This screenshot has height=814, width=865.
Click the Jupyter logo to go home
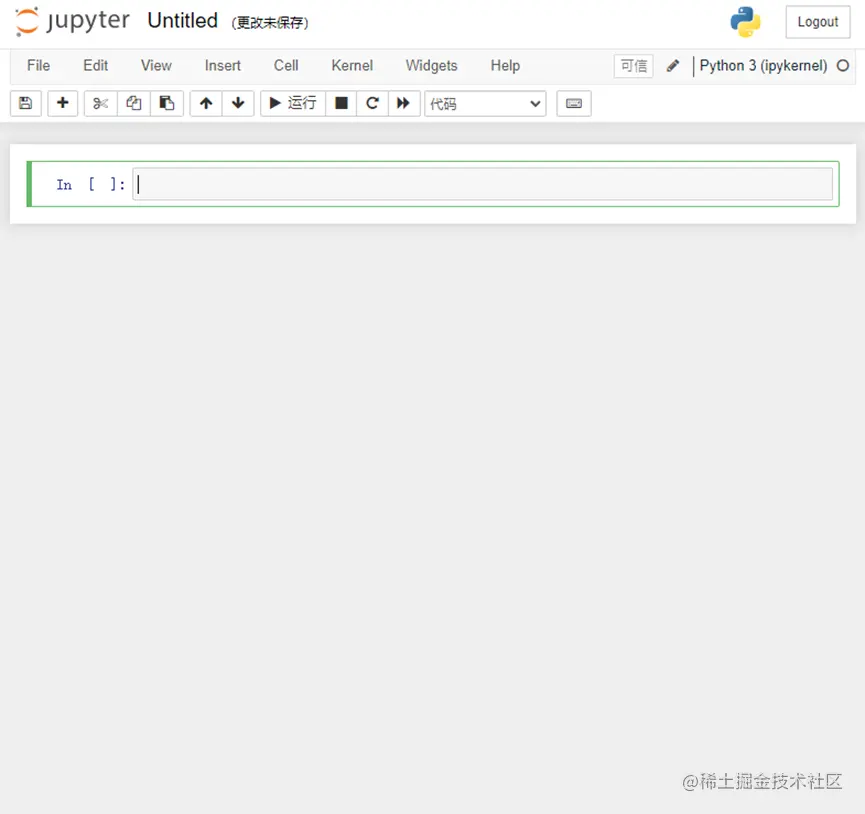coord(72,22)
